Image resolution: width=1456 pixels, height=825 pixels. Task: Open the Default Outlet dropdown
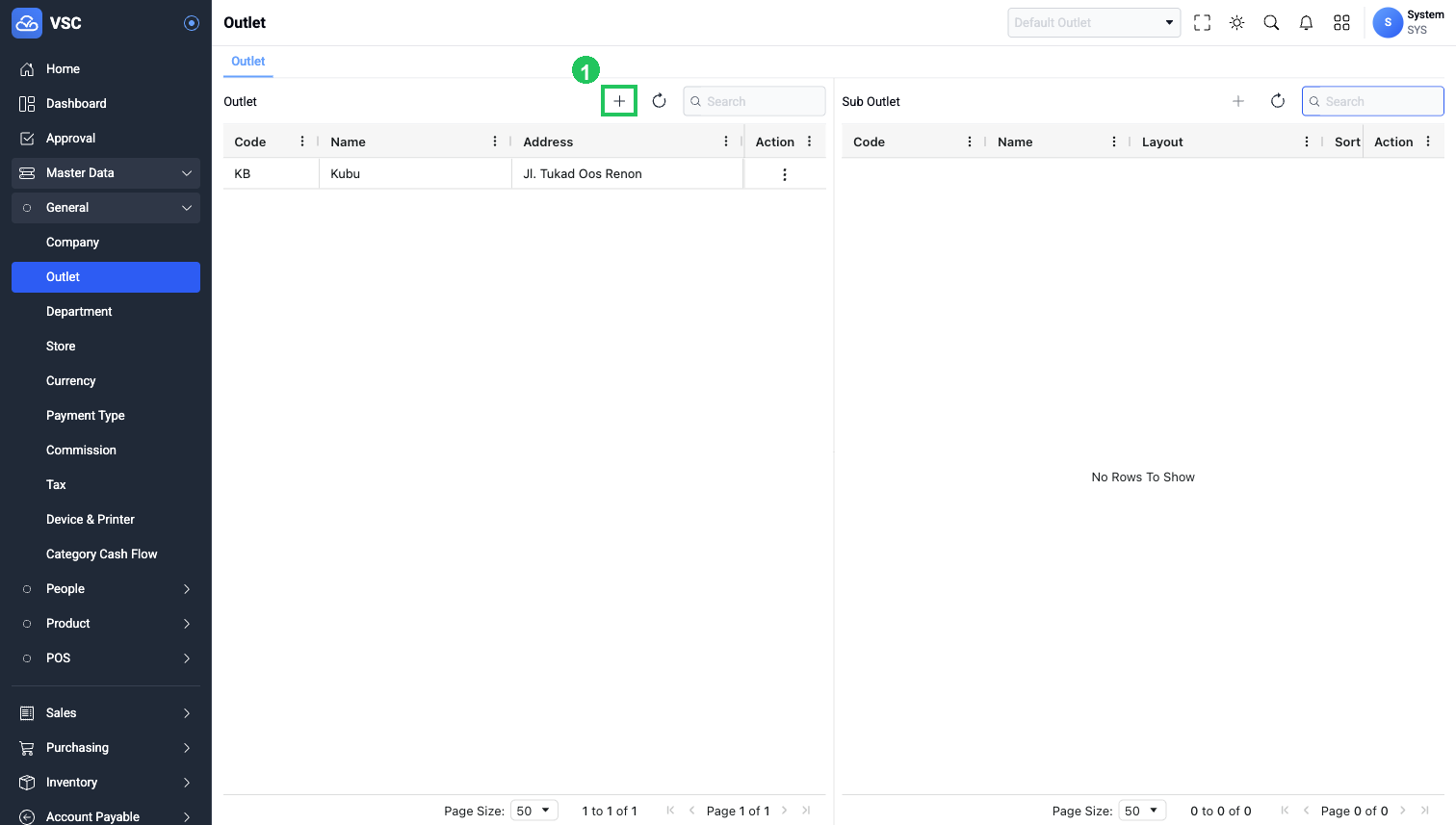pos(1094,22)
